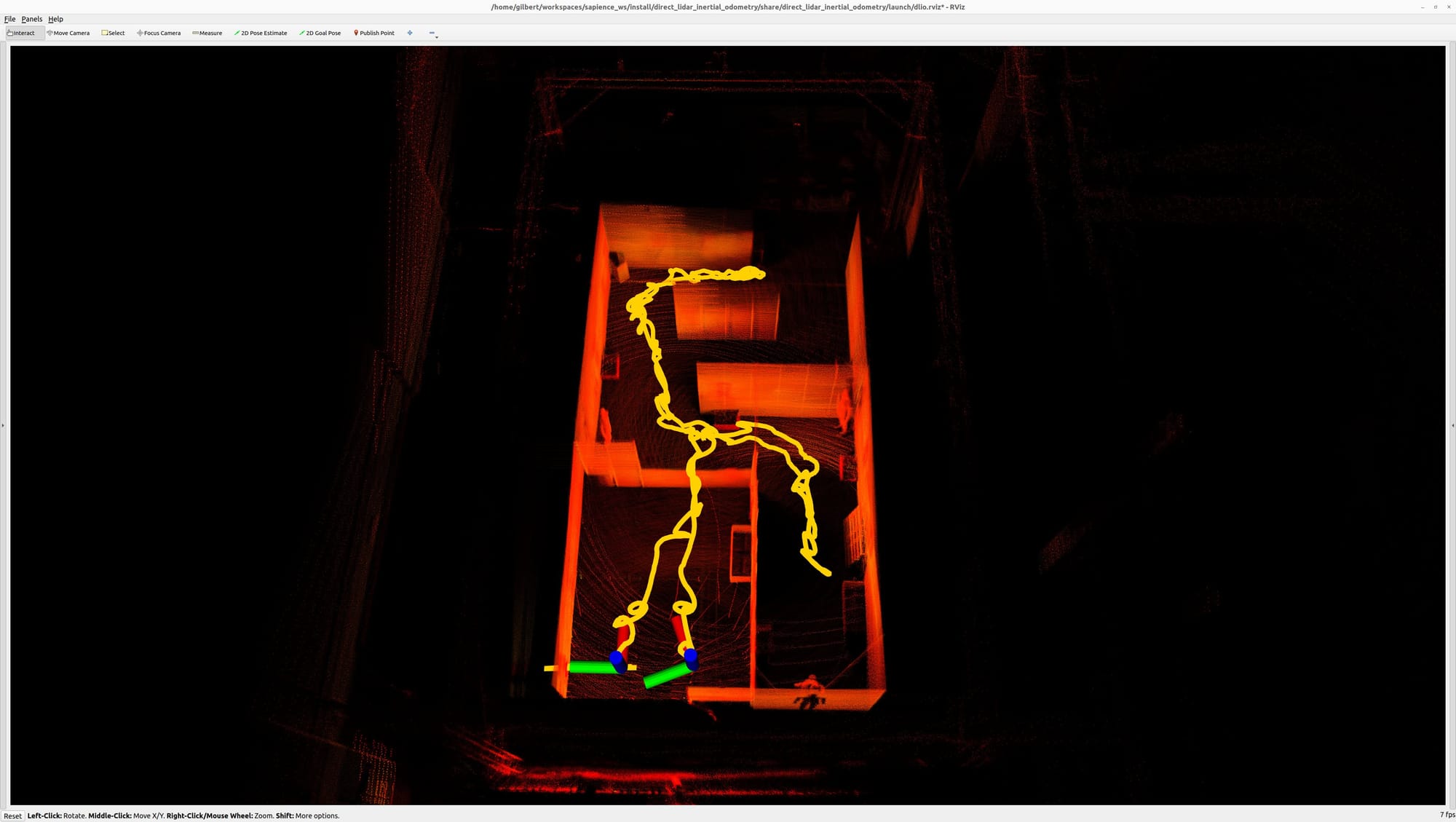
Task: Use the Publish Point tool
Action: click(374, 33)
